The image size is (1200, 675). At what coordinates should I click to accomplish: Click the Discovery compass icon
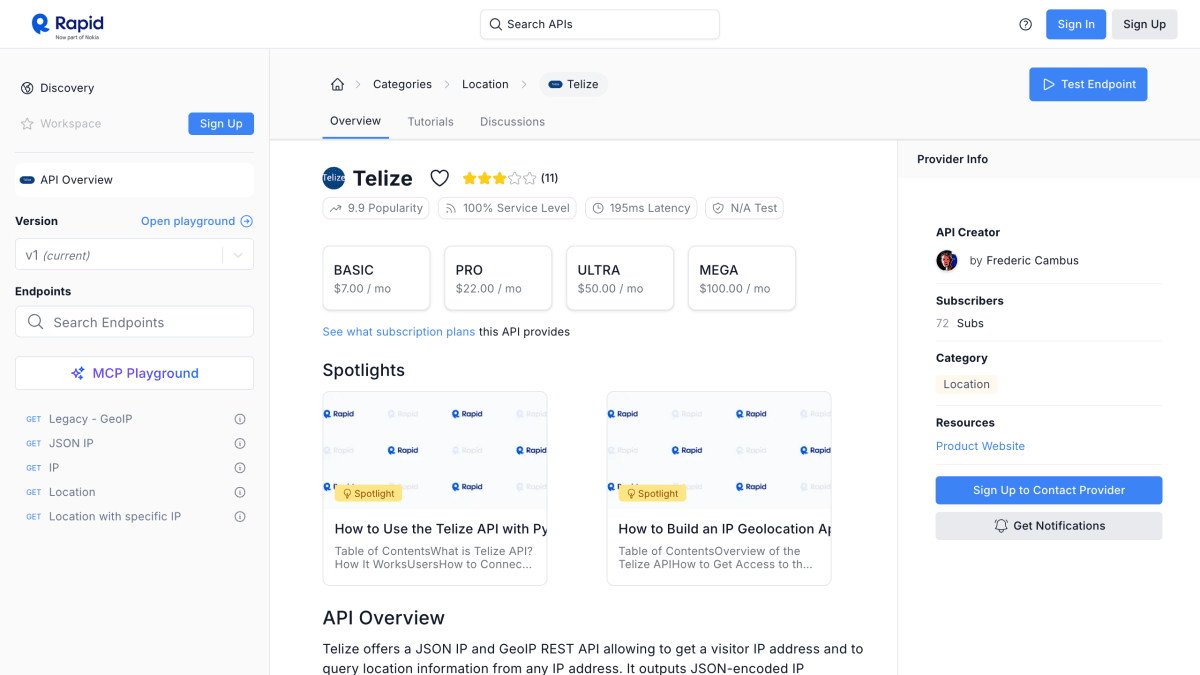[27, 88]
